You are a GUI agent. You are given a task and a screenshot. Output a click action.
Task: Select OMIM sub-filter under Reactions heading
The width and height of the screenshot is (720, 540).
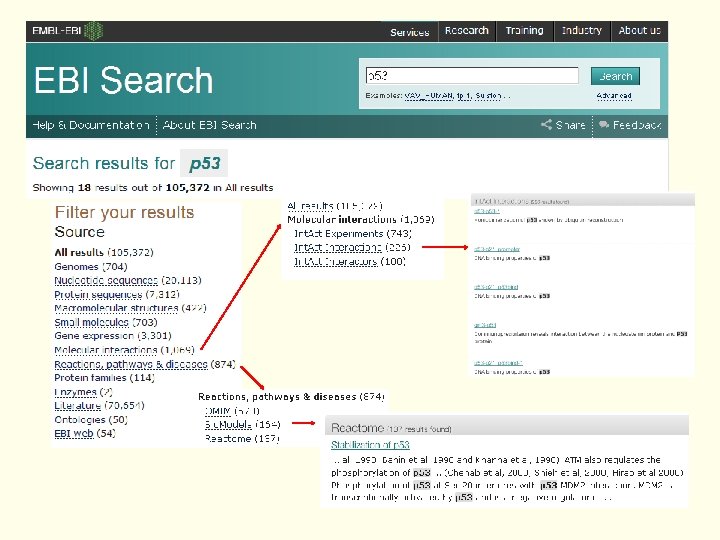[x=218, y=411]
